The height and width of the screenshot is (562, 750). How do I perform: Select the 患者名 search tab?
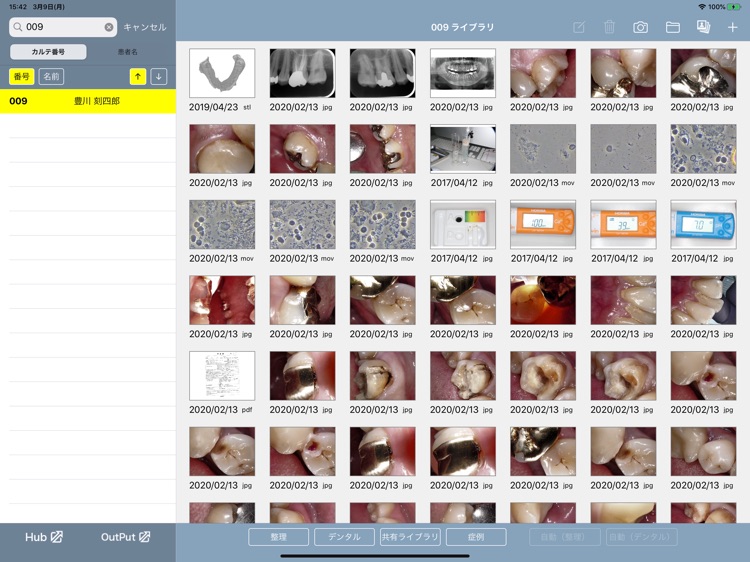(x=127, y=52)
